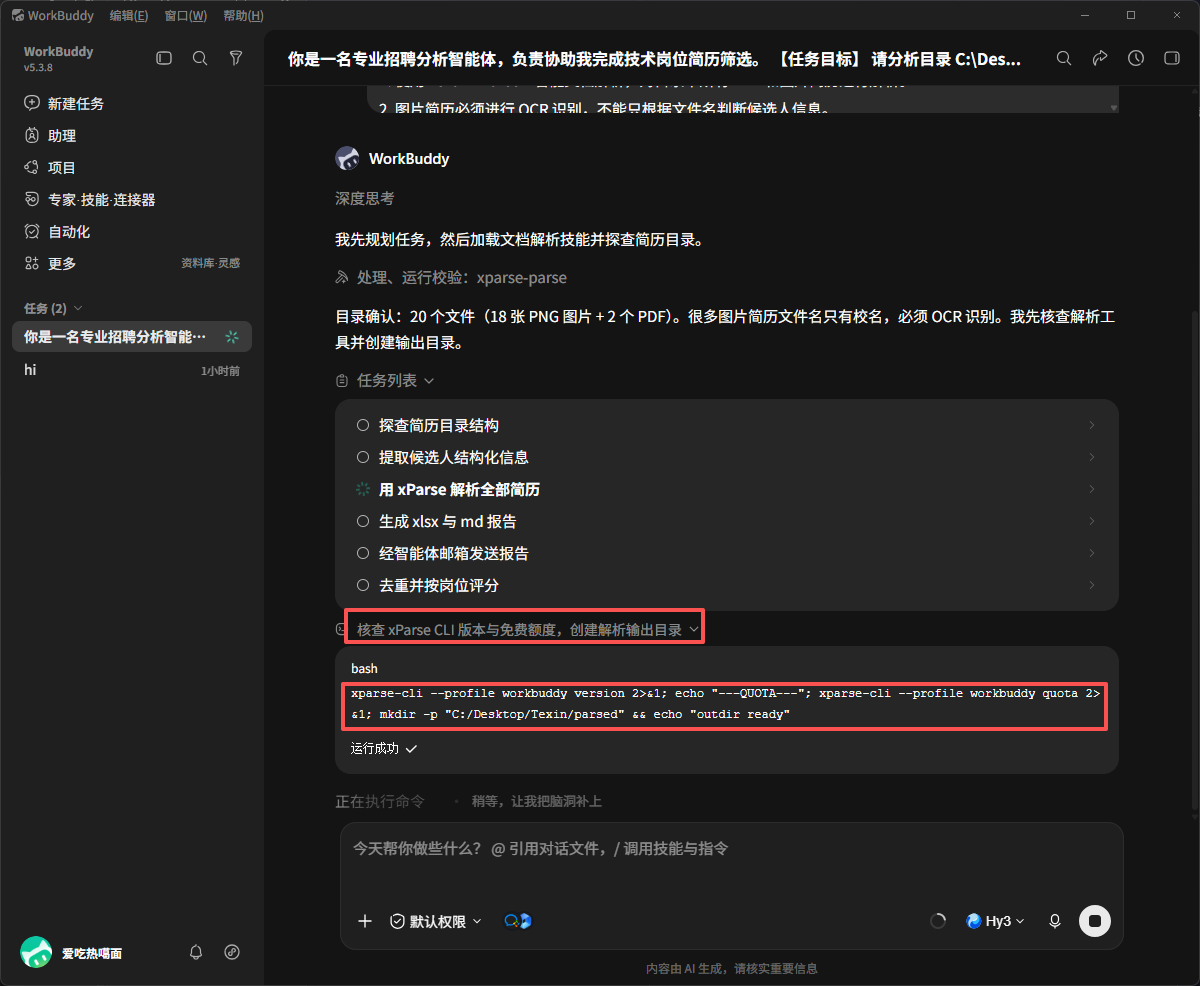Open the link icon beside the bell
The image size is (1200, 986).
click(232, 952)
